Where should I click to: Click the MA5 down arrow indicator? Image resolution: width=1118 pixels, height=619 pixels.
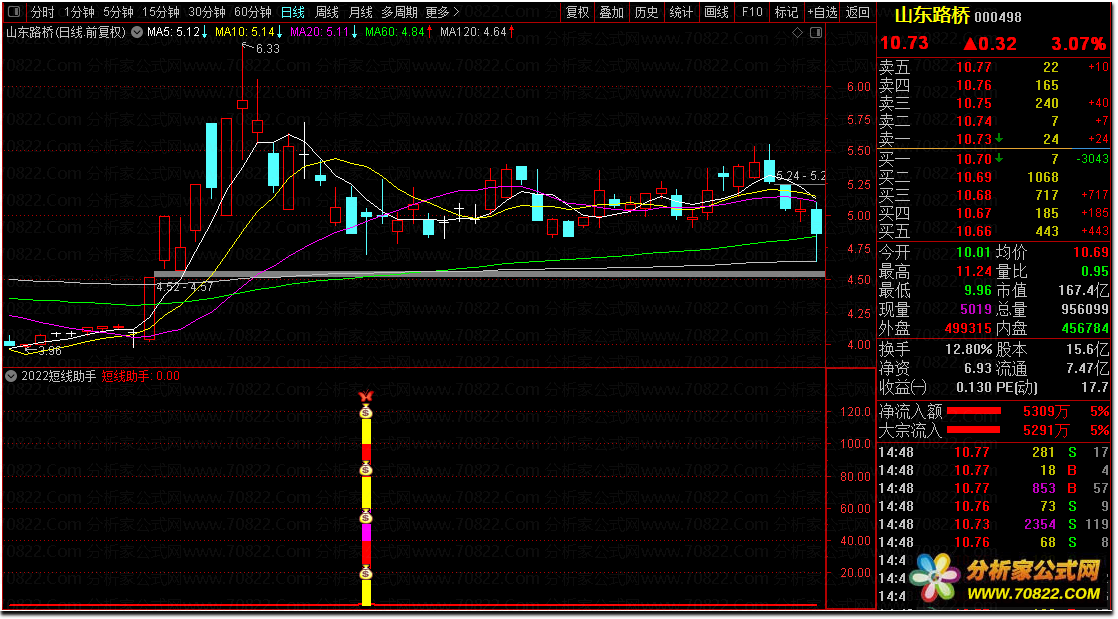click(205, 32)
